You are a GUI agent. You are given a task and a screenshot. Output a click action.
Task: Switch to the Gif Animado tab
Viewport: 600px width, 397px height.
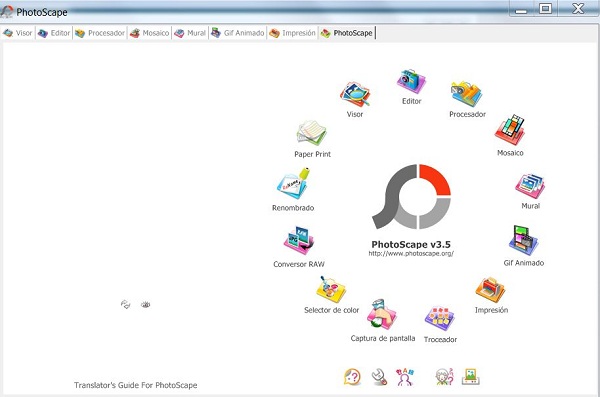238,33
